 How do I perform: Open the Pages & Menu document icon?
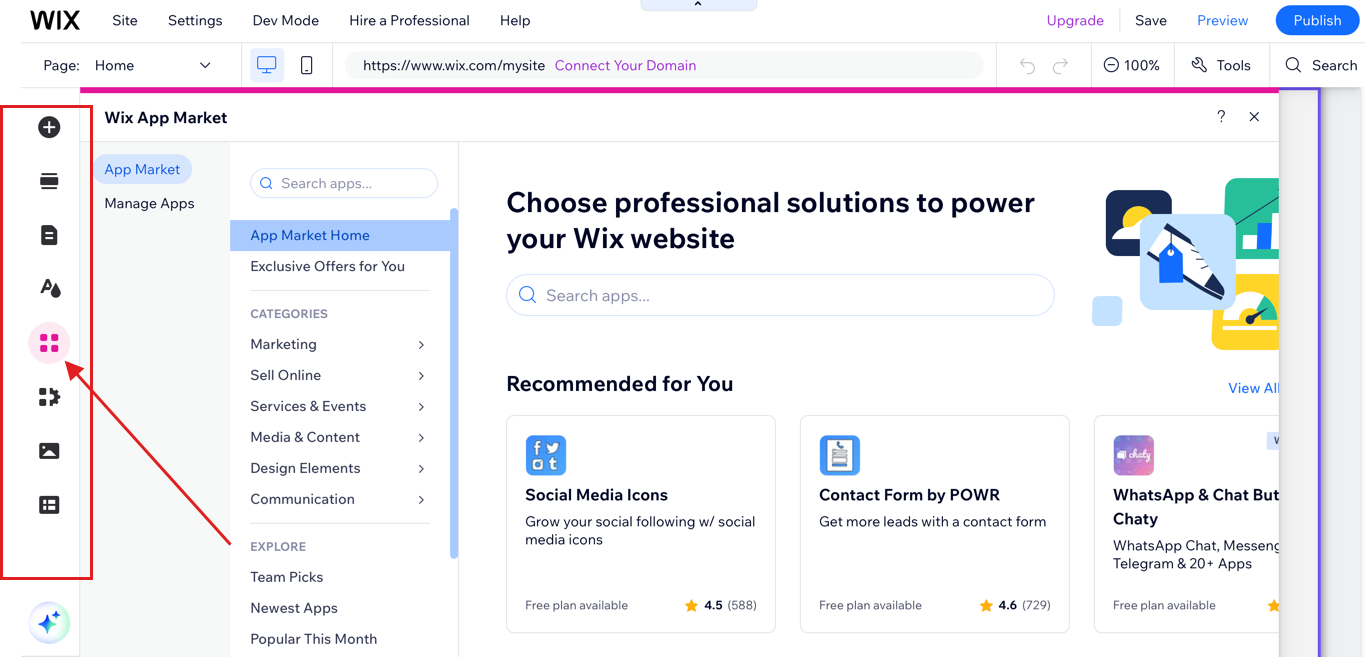[49, 235]
